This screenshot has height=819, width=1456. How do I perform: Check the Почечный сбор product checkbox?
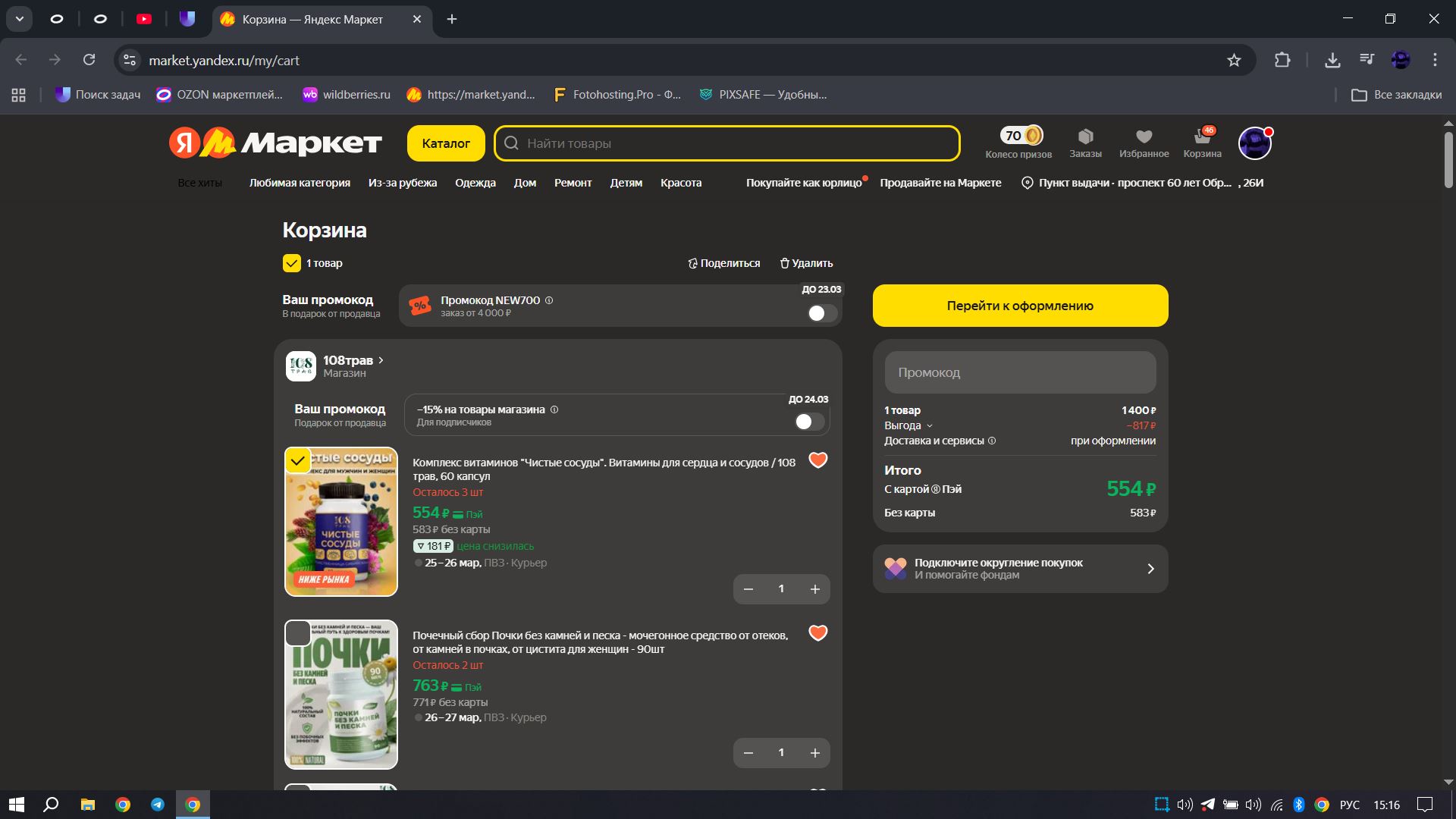point(298,633)
